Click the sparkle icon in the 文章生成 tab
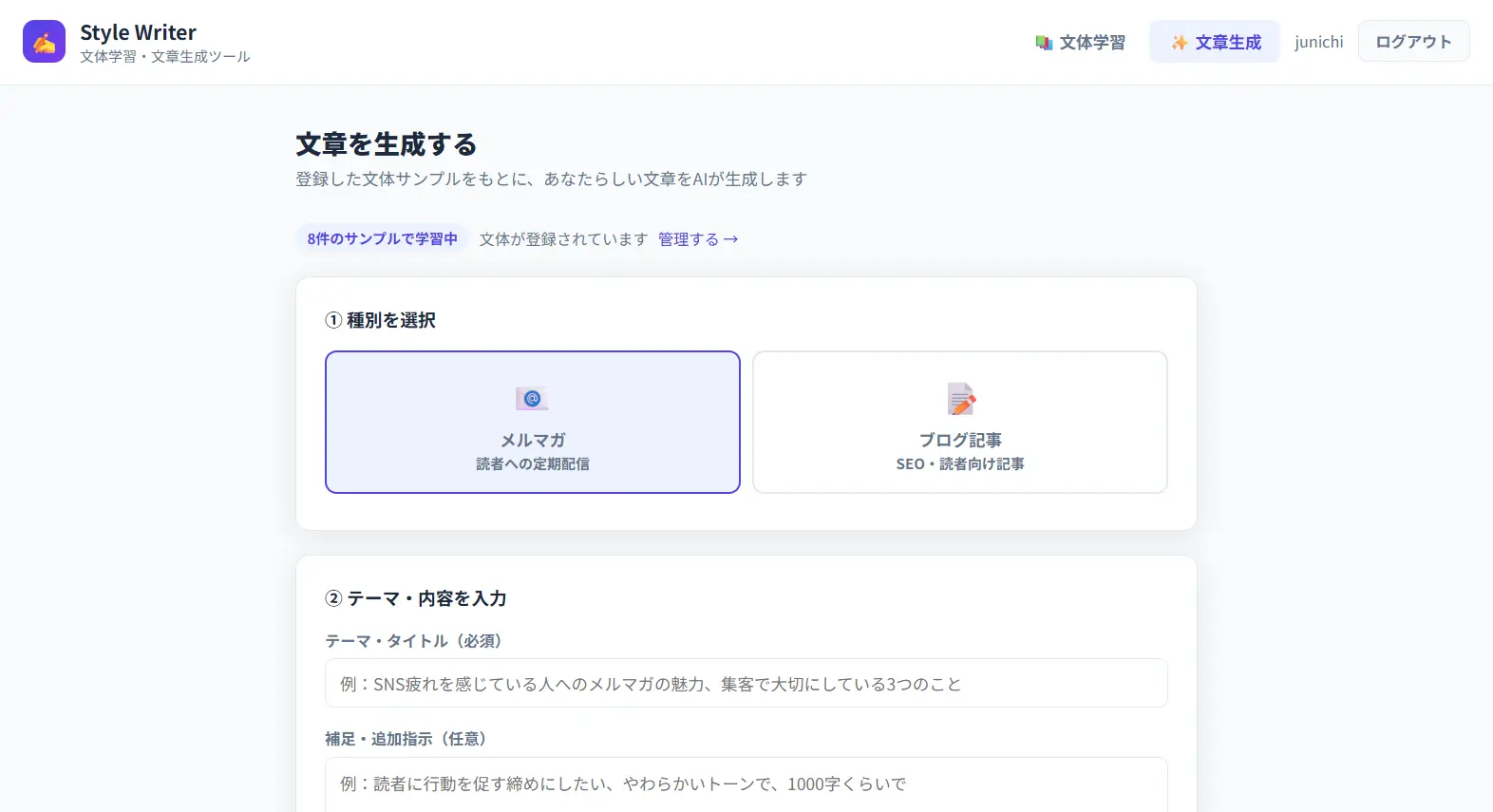1493x812 pixels. click(1179, 43)
